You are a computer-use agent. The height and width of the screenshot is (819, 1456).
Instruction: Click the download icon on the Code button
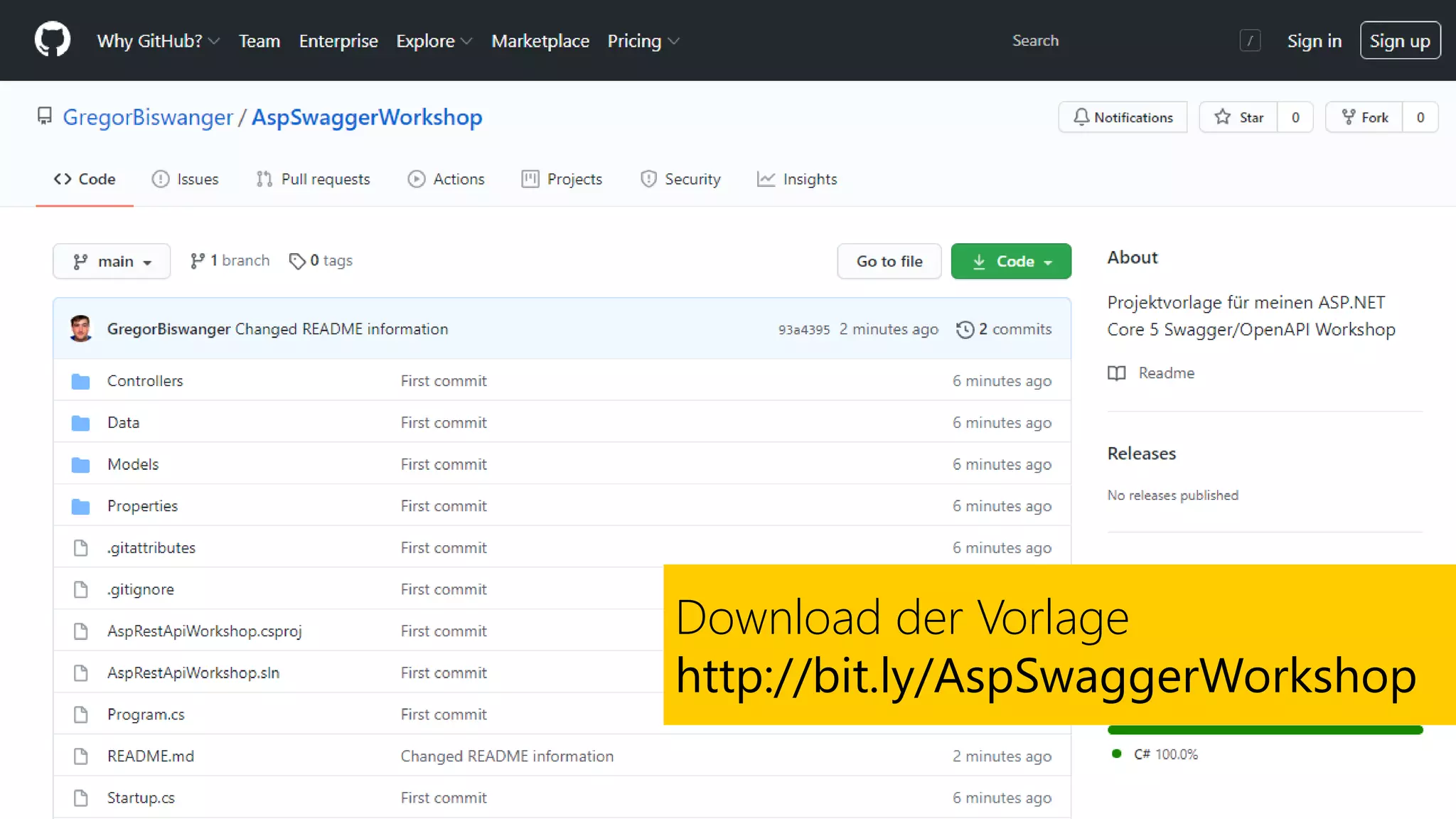(x=979, y=262)
